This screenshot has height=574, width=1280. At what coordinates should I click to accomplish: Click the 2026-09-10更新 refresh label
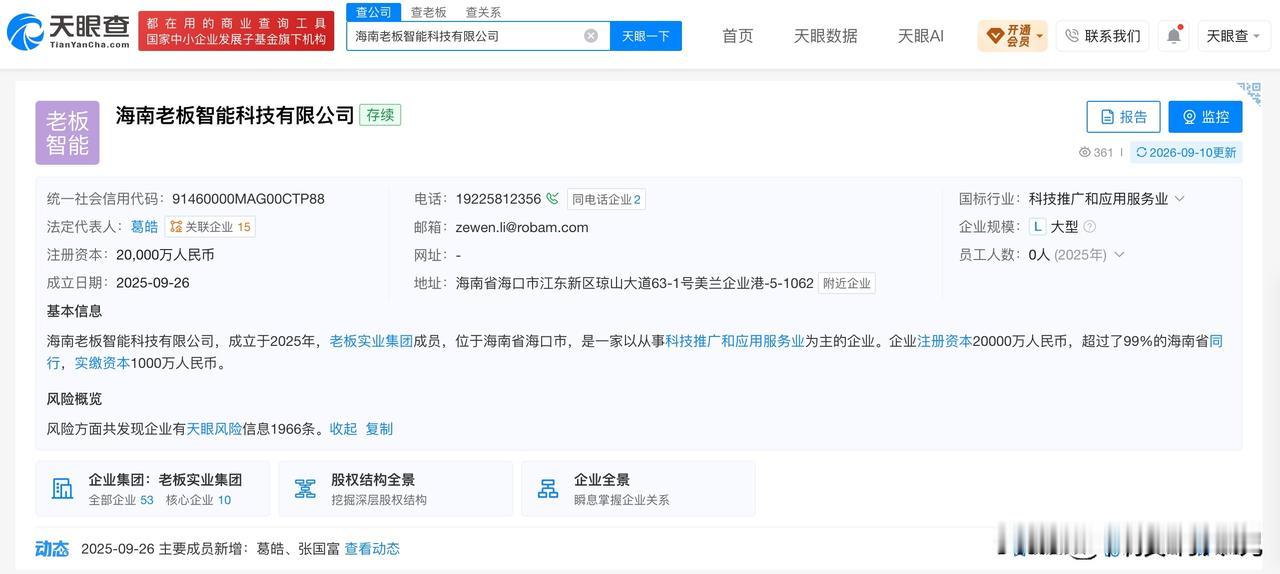tap(1186, 152)
